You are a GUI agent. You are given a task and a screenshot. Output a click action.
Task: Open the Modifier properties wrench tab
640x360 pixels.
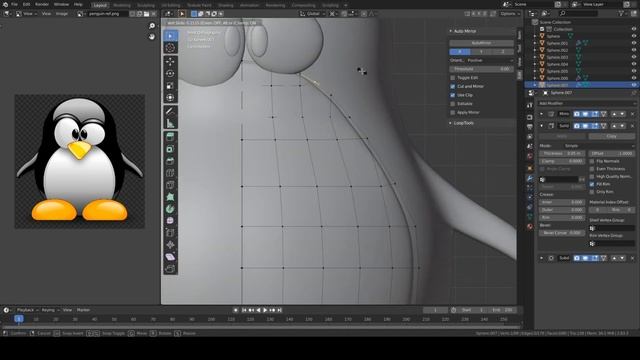pyautogui.click(x=529, y=178)
